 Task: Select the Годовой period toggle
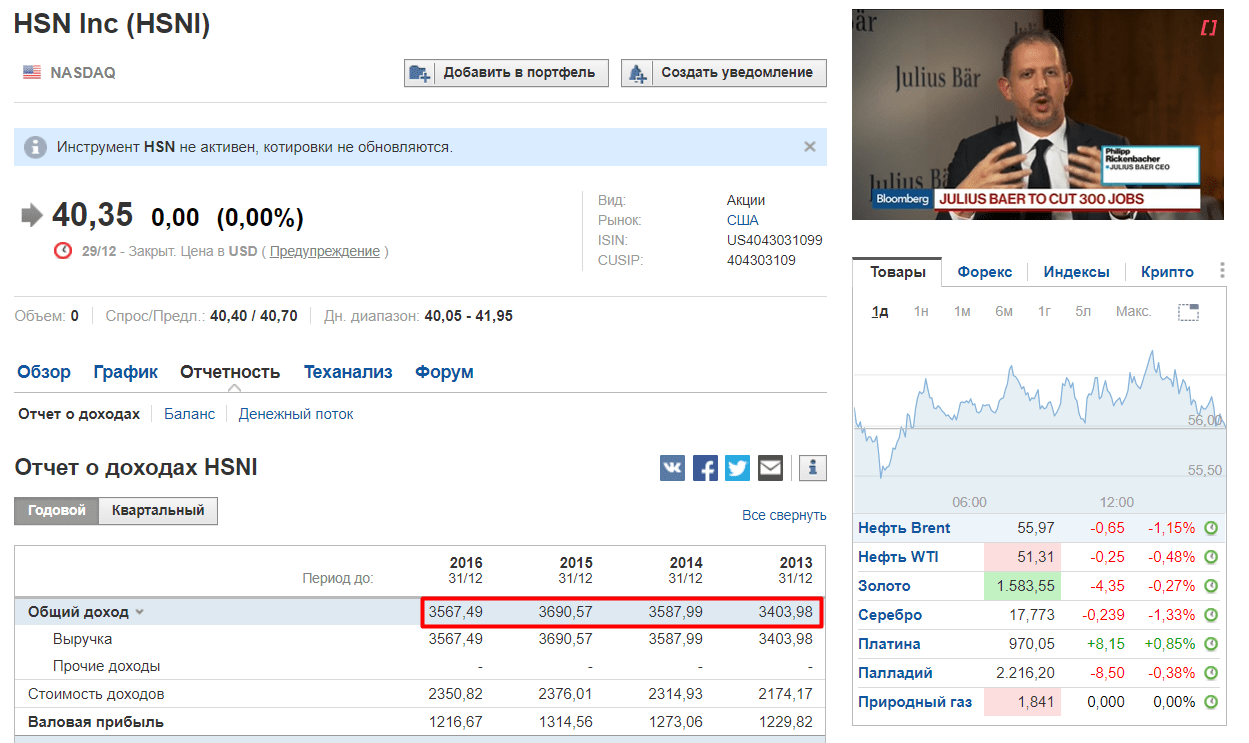click(x=56, y=510)
